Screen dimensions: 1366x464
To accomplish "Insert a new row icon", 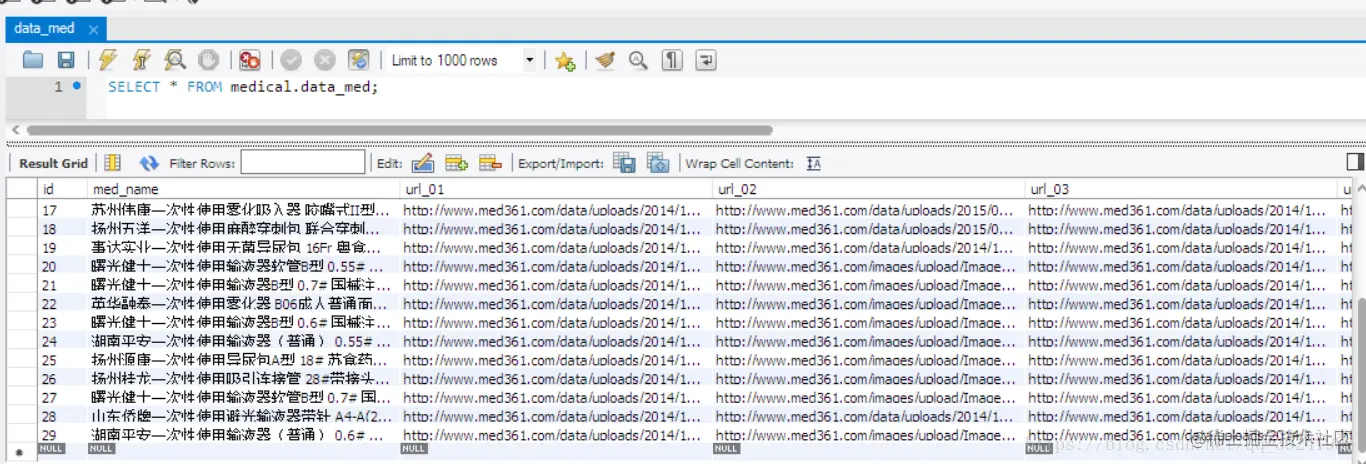I will pos(456,163).
